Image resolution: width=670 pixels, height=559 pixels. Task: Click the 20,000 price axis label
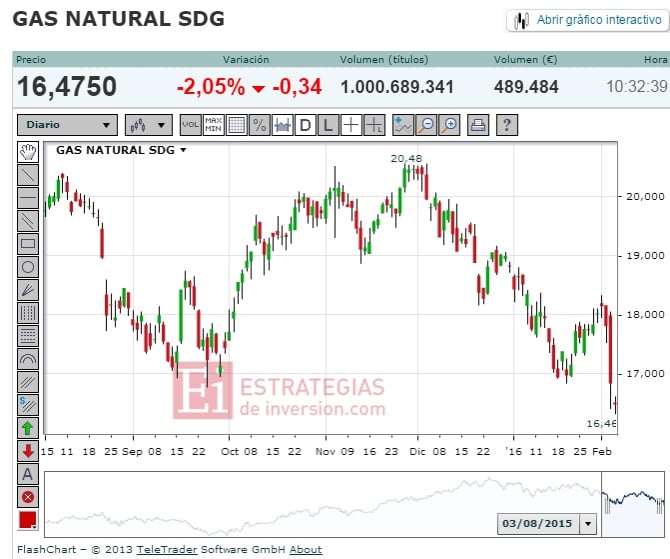(645, 197)
